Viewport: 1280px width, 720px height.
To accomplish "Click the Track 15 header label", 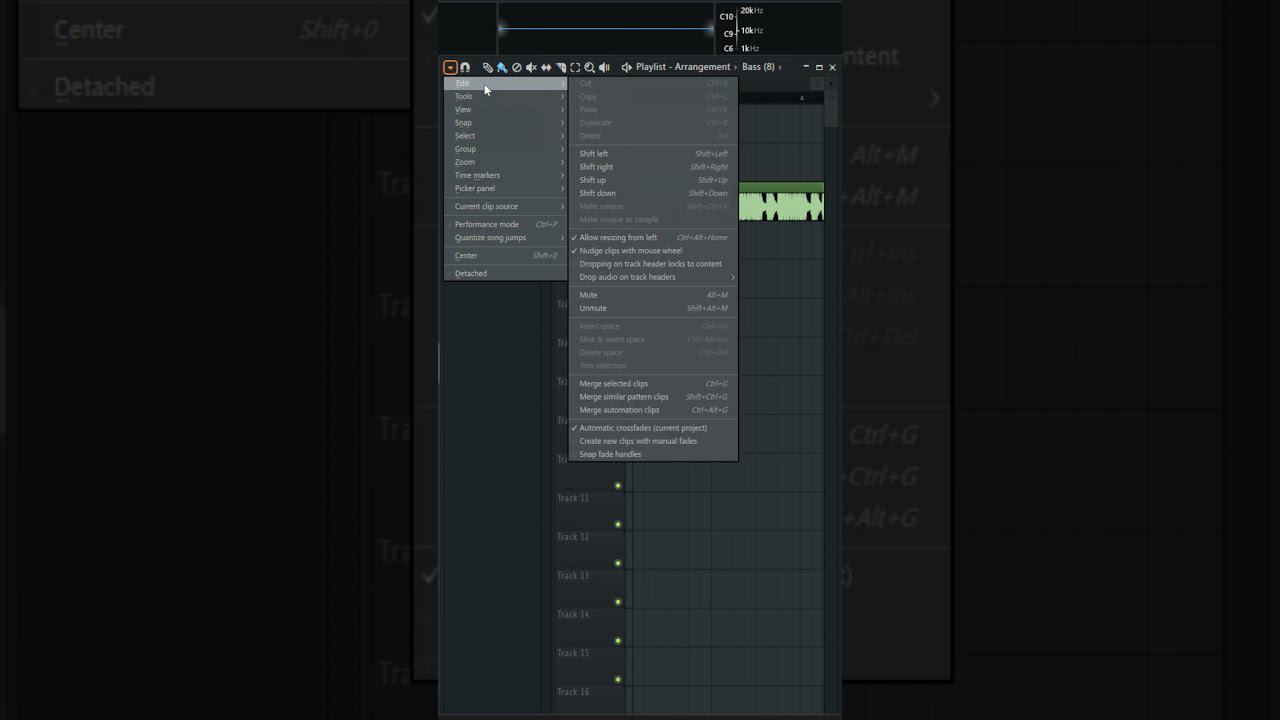I will tap(573, 653).
